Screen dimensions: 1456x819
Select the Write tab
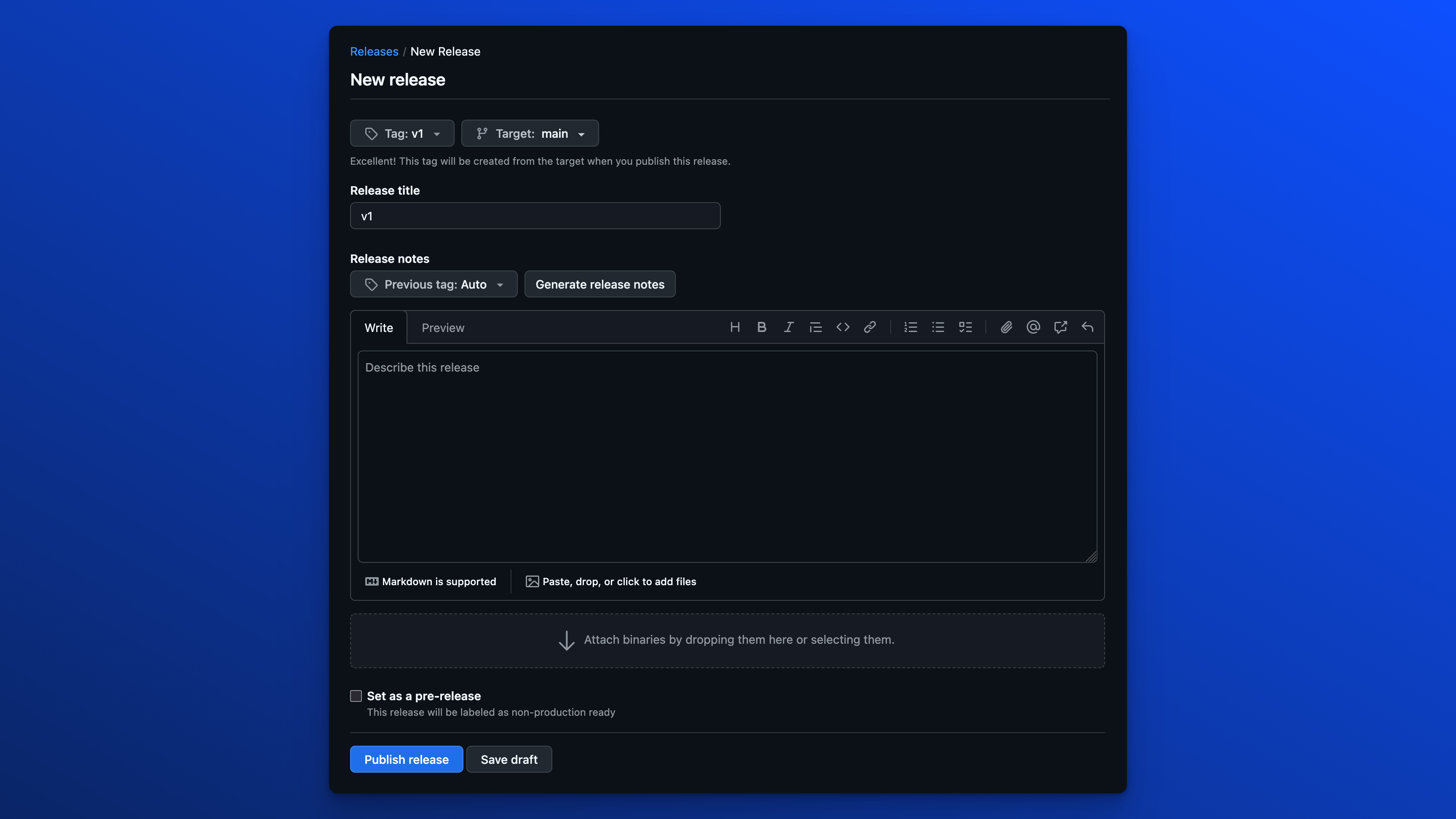(x=378, y=327)
